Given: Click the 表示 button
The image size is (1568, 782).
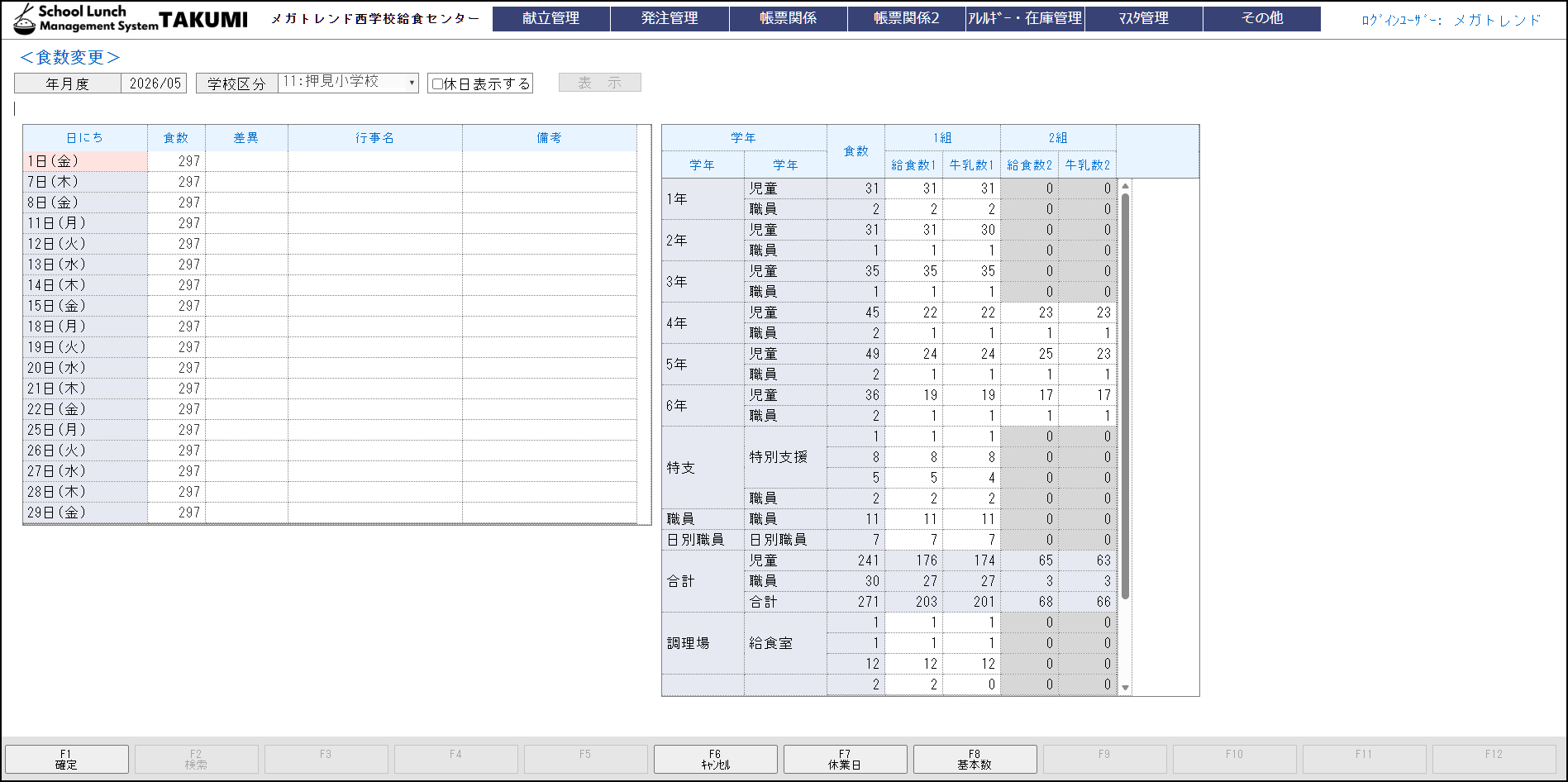Looking at the screenshot, I should (x=599, y=83).
